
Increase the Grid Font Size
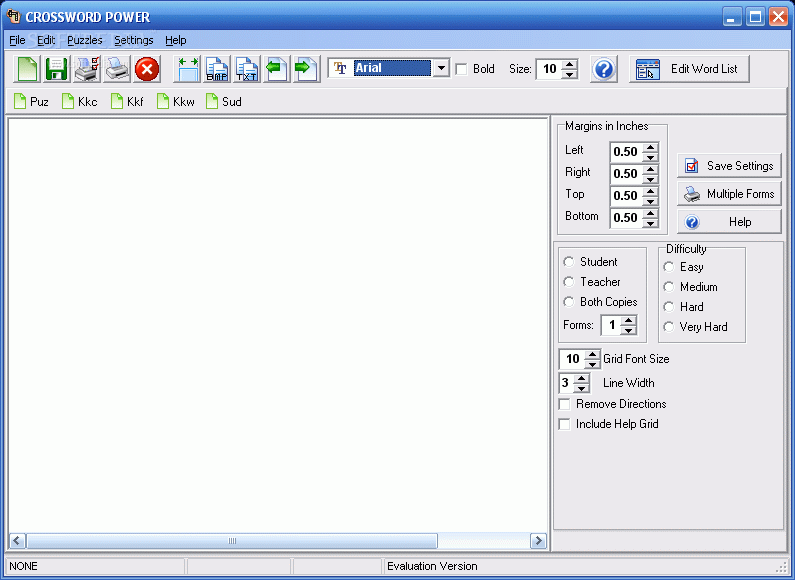click(592, 354)
